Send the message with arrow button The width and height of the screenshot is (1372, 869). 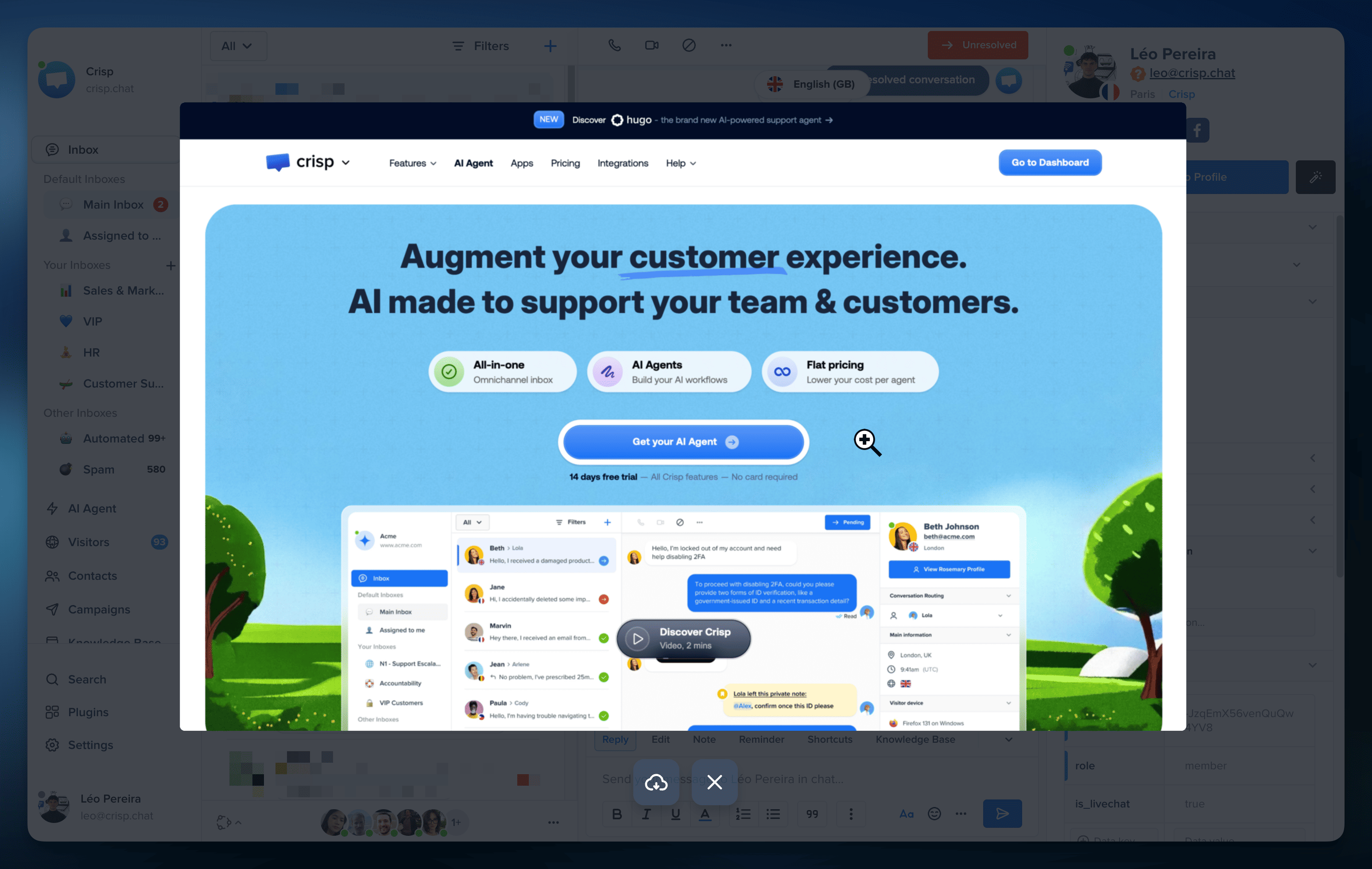[x=1002, y=814]
